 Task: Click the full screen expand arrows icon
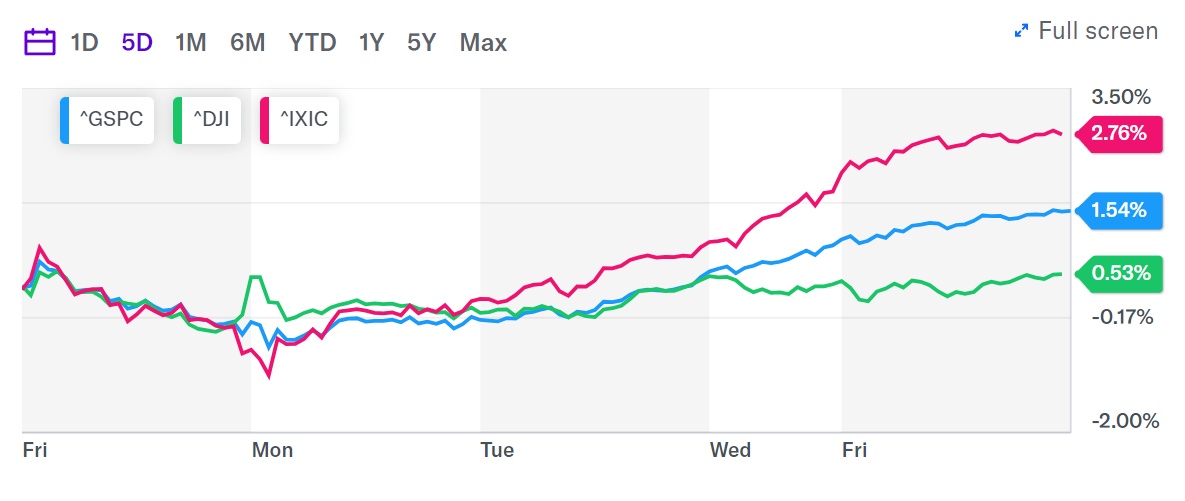pyautogui.click(x=1021, y=31)
